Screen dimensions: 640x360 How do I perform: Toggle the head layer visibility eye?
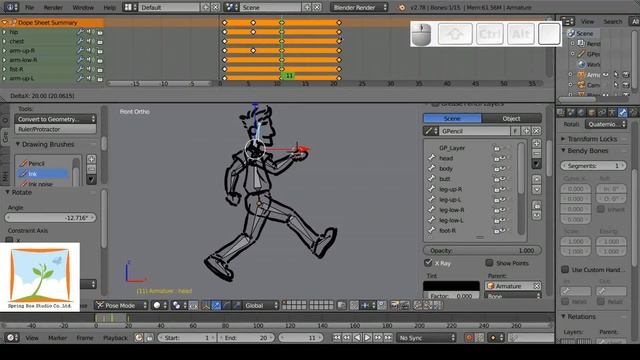tap(504, 158)
